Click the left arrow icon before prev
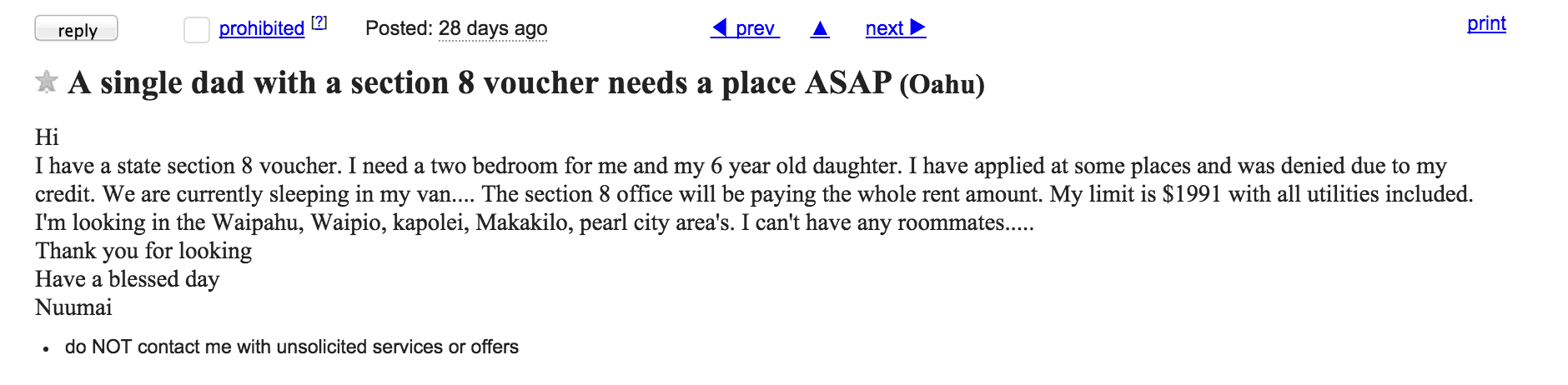The width and height of the screenshot is (1568, 385). pyautogui.click(x=719, y=27)
